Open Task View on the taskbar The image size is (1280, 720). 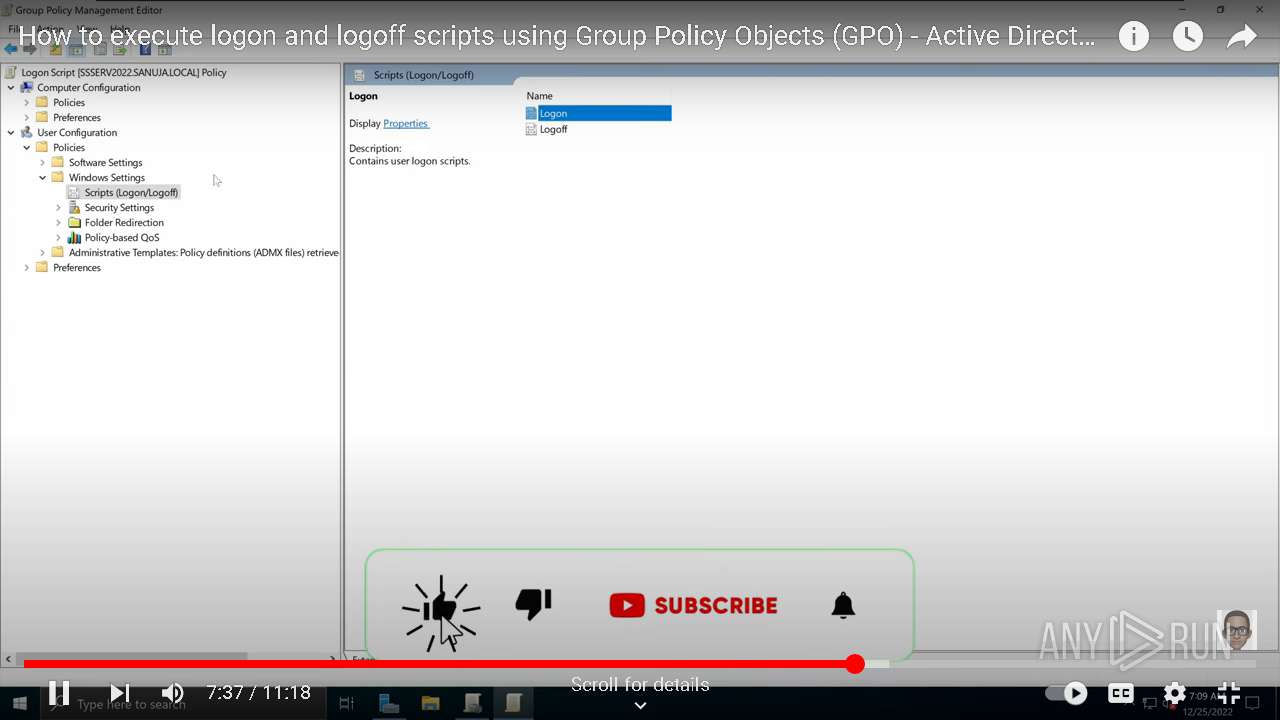346,704
